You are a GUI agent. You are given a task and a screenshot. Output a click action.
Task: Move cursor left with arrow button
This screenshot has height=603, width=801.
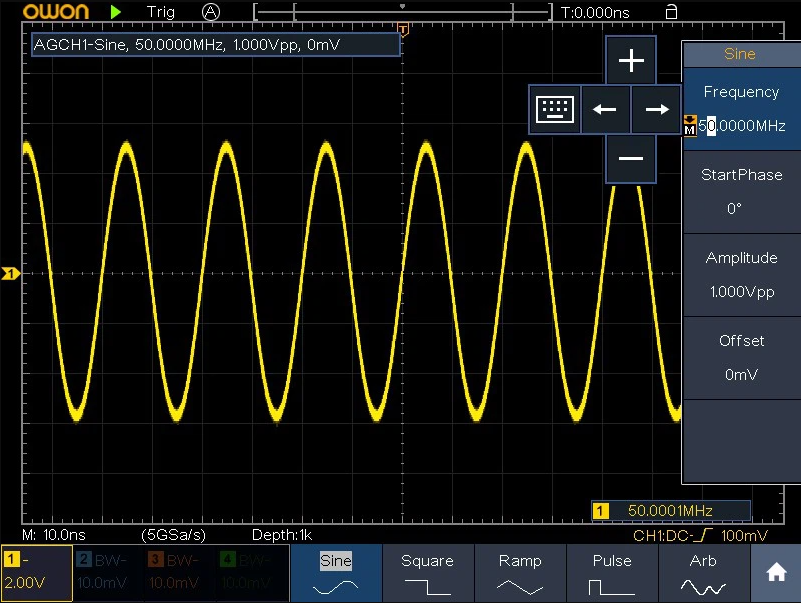click(x=605, y=109)
